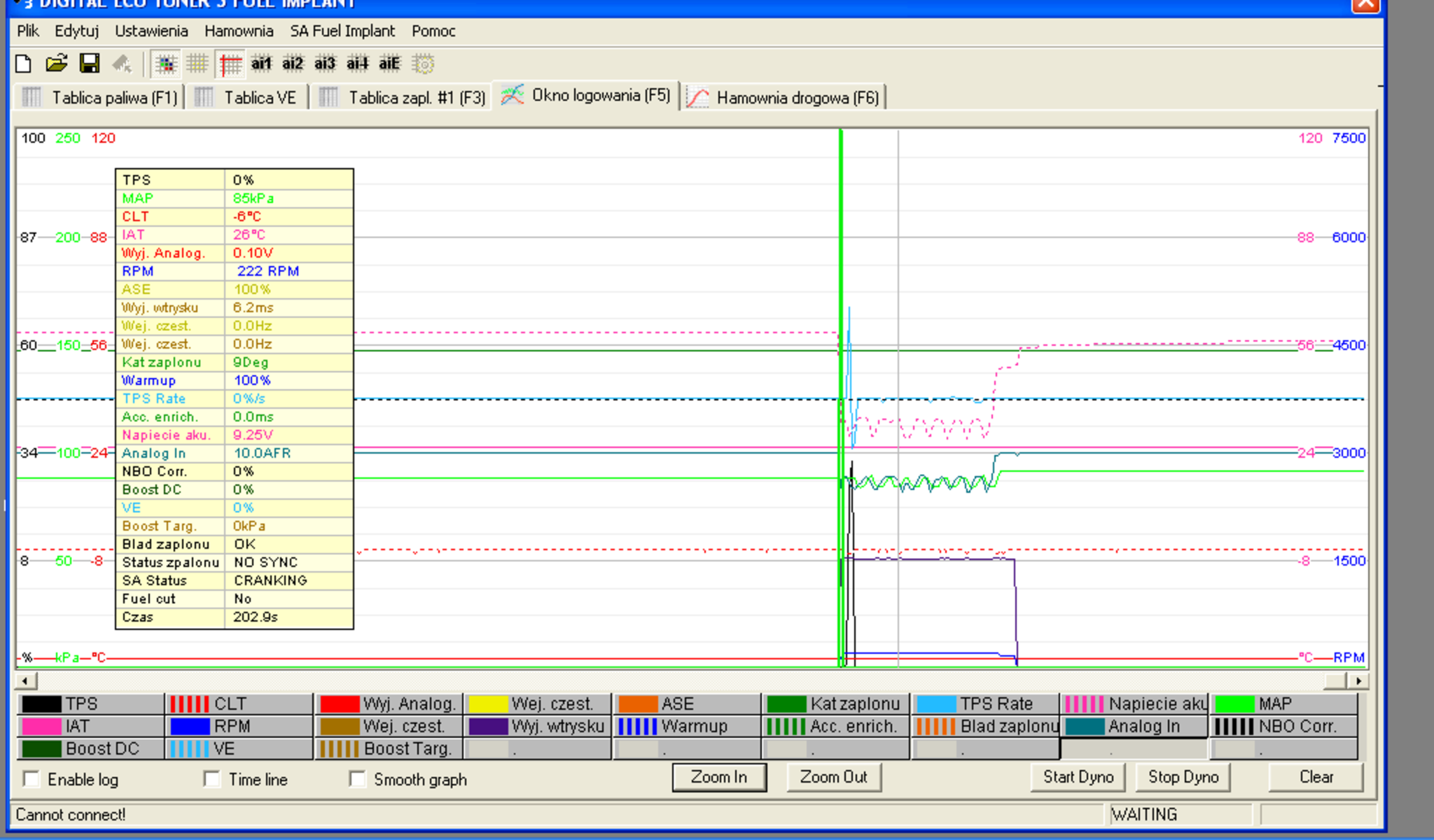
Task: Toggle the Blad zaplonu legend channel
Action: (984, 726)
